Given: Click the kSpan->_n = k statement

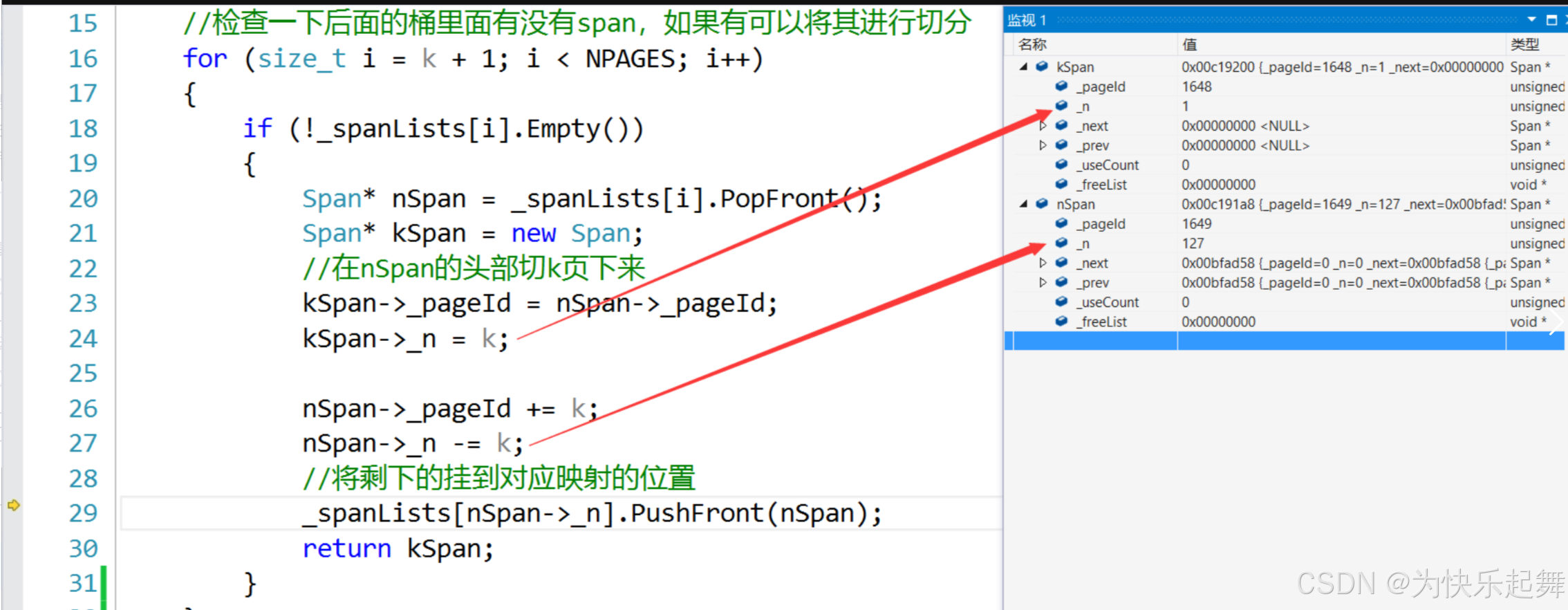Looking at the screenshot, I should click(405, 339).
